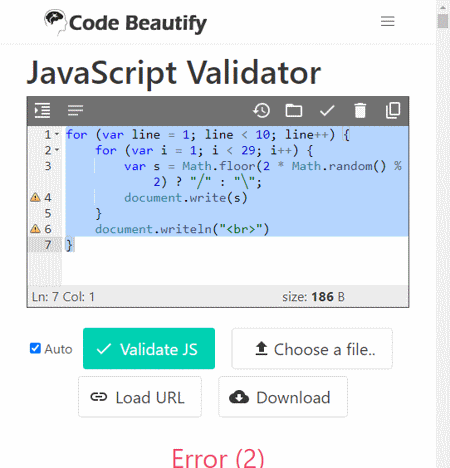Collapse the code fold arrow on line 2
Image resolution: width=450 pixels, height=468 pixels.
(x=57, y=150)
